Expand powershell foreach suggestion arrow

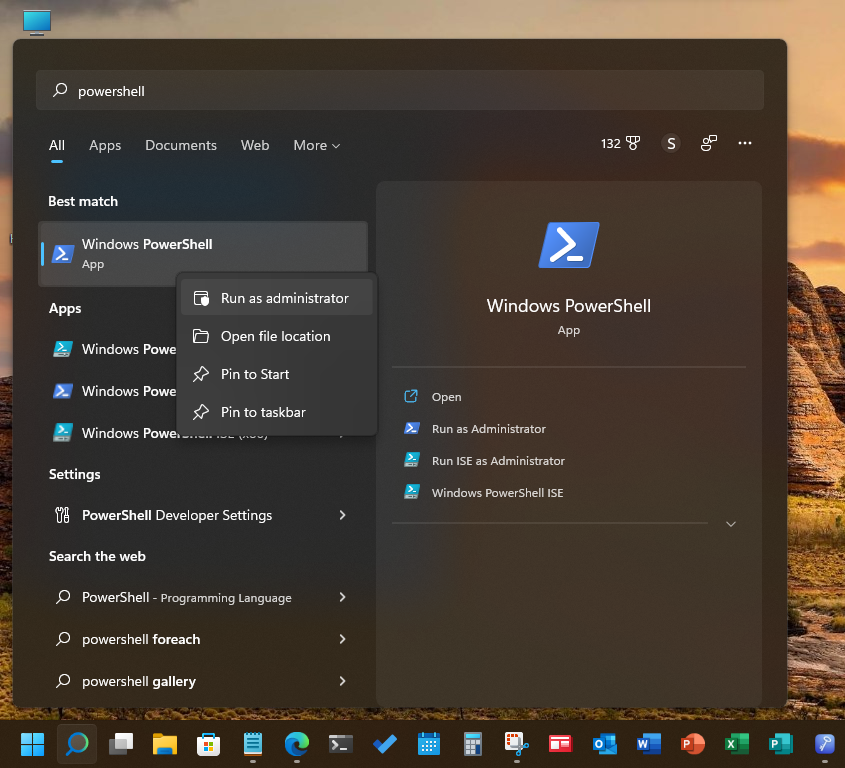pos(343,639)
